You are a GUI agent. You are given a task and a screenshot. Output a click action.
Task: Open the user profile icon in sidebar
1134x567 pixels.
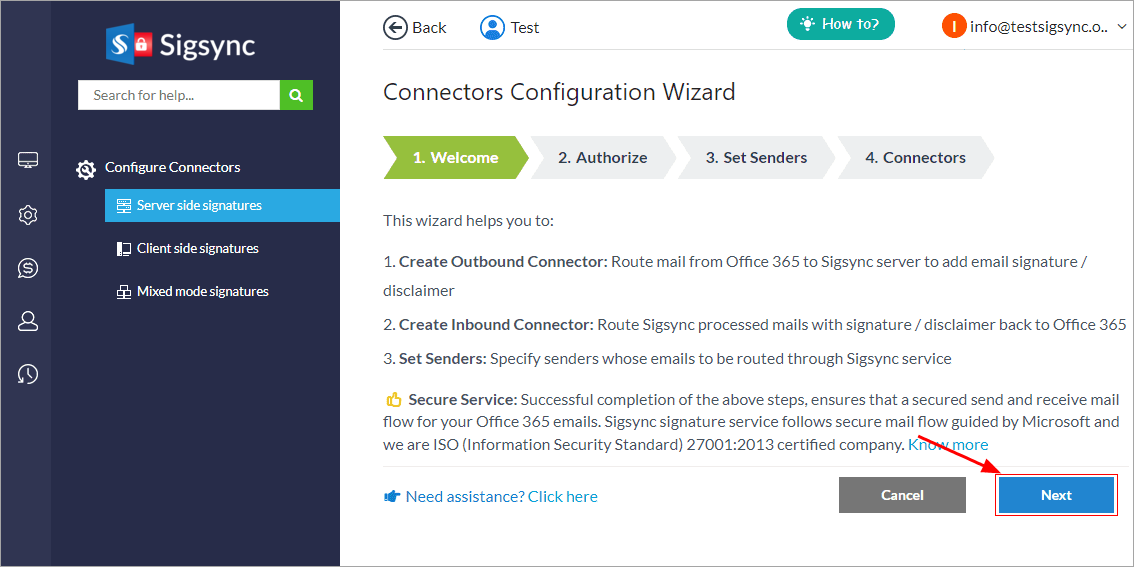tap(28, 321)
